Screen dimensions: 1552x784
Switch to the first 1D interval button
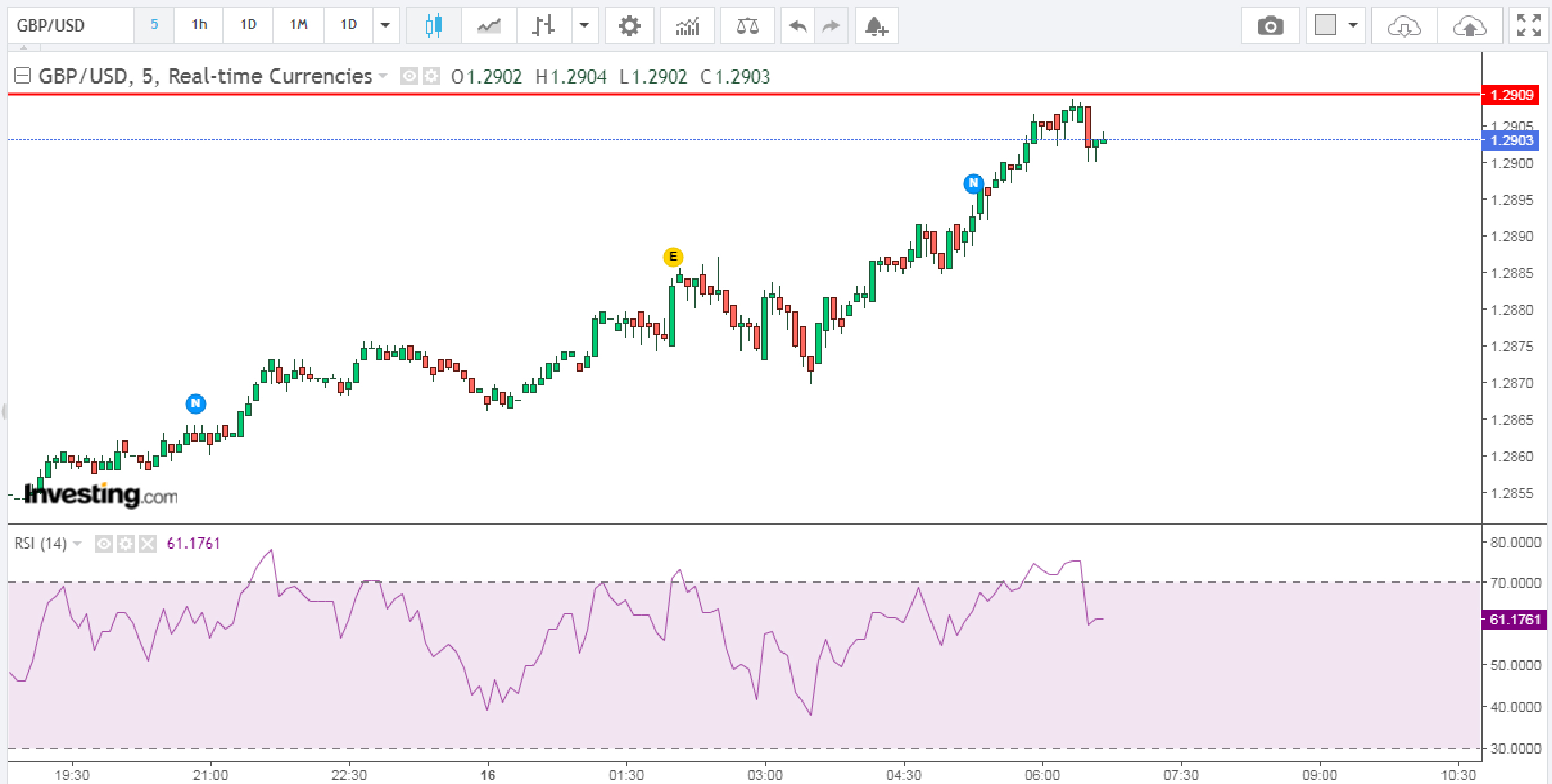[x=248, y=25]
